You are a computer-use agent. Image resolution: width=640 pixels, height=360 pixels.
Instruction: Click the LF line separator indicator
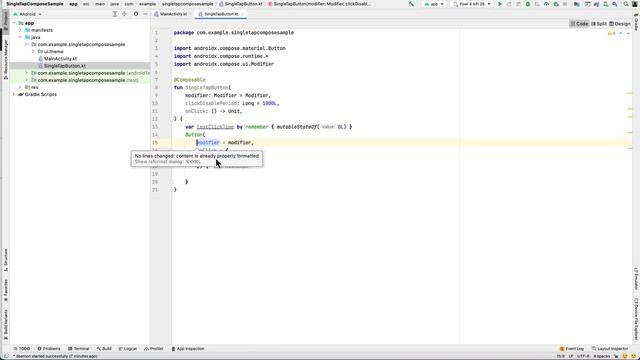(x=571, y=356)
